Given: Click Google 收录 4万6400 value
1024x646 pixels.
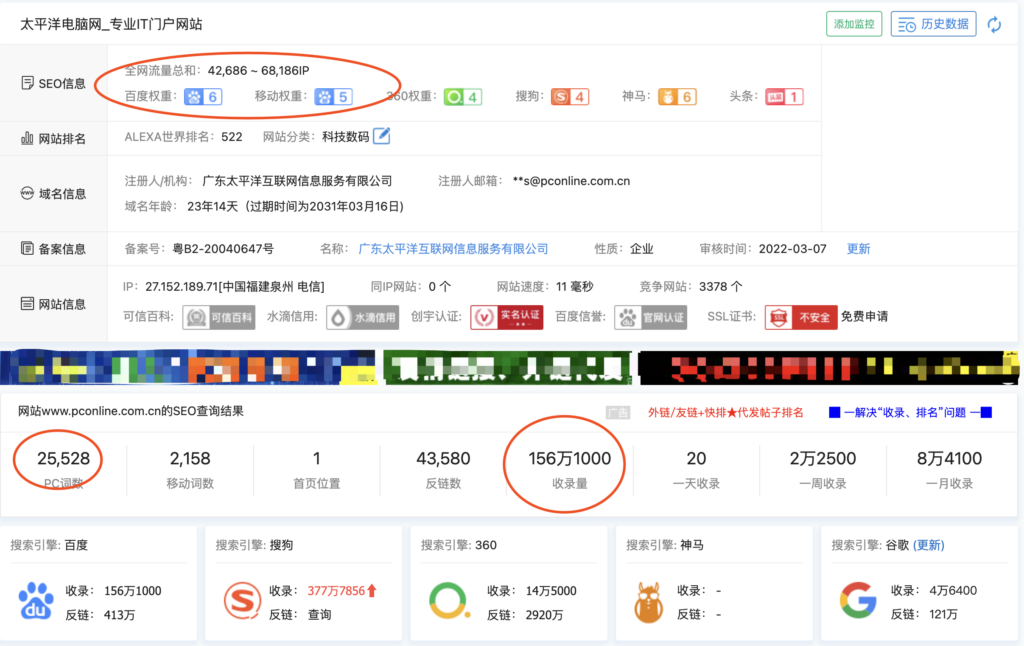Looking at the screenshot, I should pyautogui.click(x=953, y=590).
